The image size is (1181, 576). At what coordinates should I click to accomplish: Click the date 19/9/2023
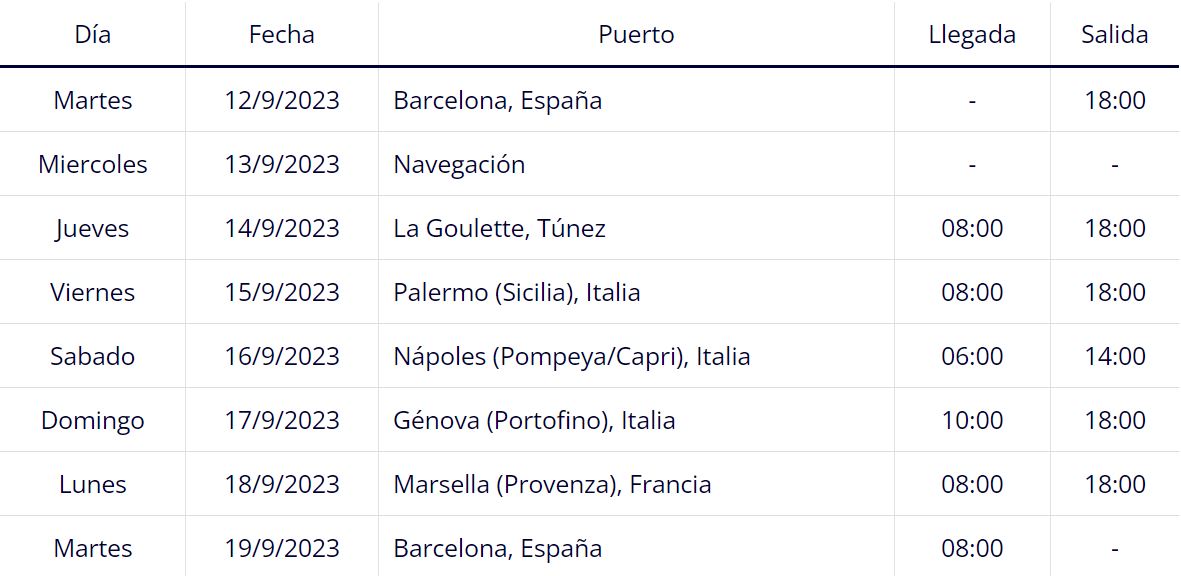282,548
